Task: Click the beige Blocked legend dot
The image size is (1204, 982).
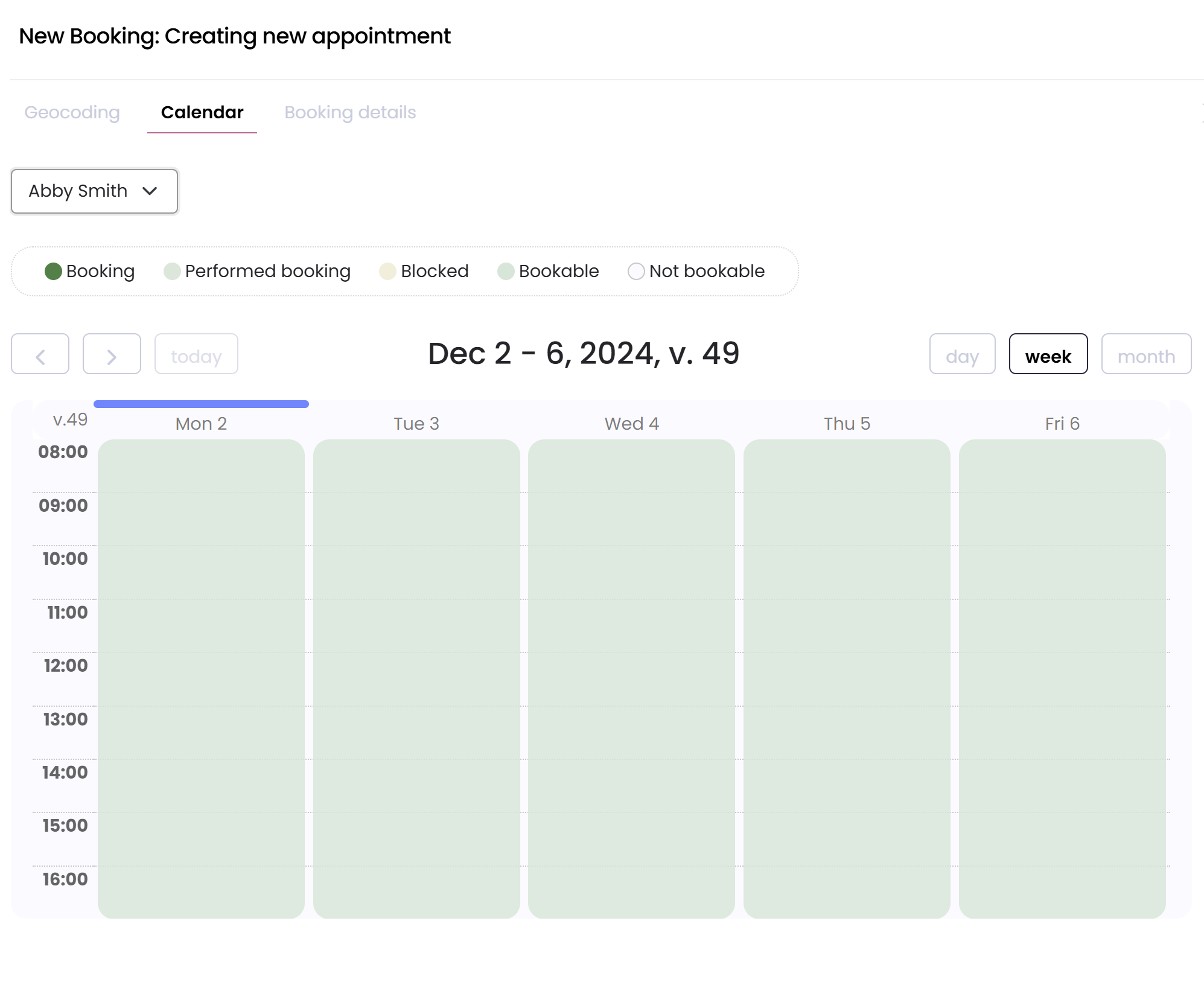Action: pyautogui.click(x=387, y=272)
